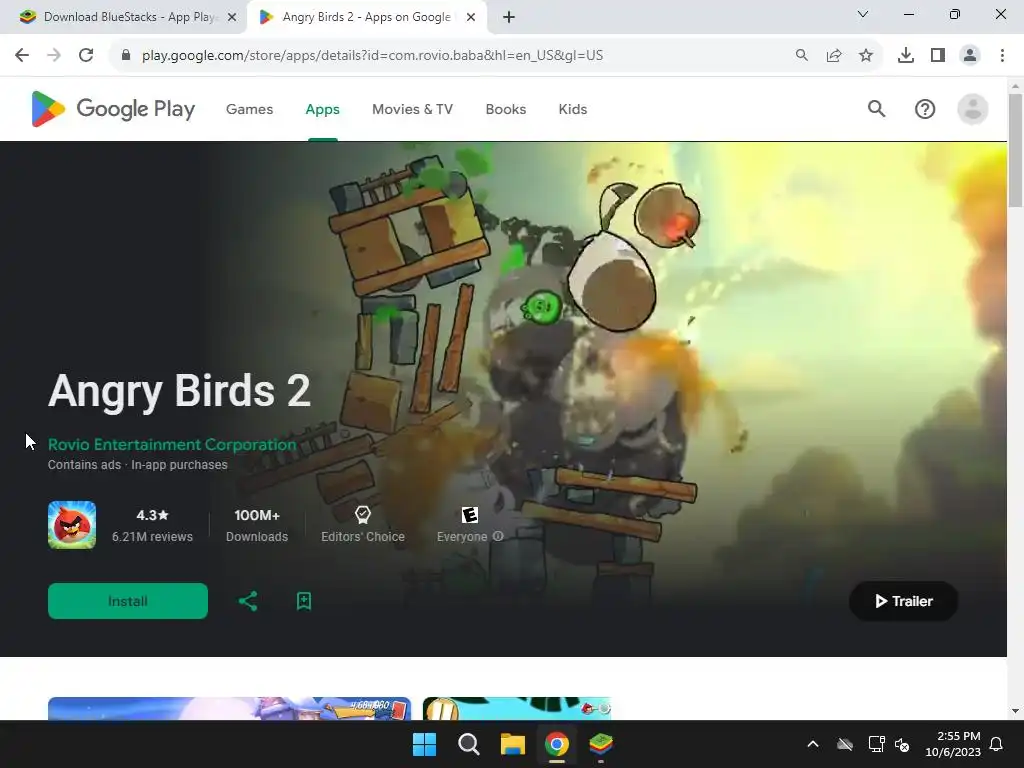
Task: Add Angry Birds 2 to wishlist
Action: coord(304,601)
